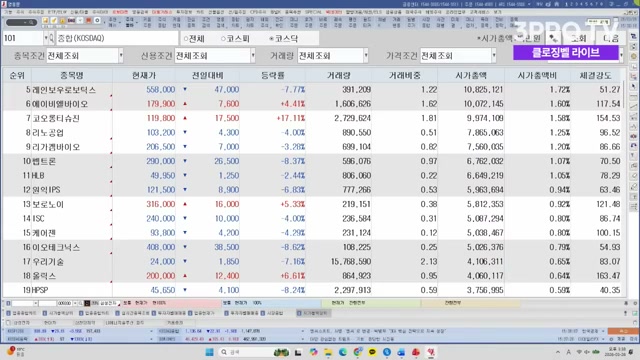Select the 레인보우로보틱스 row name
The image size is (640, 360).
(x=64, y=90)
